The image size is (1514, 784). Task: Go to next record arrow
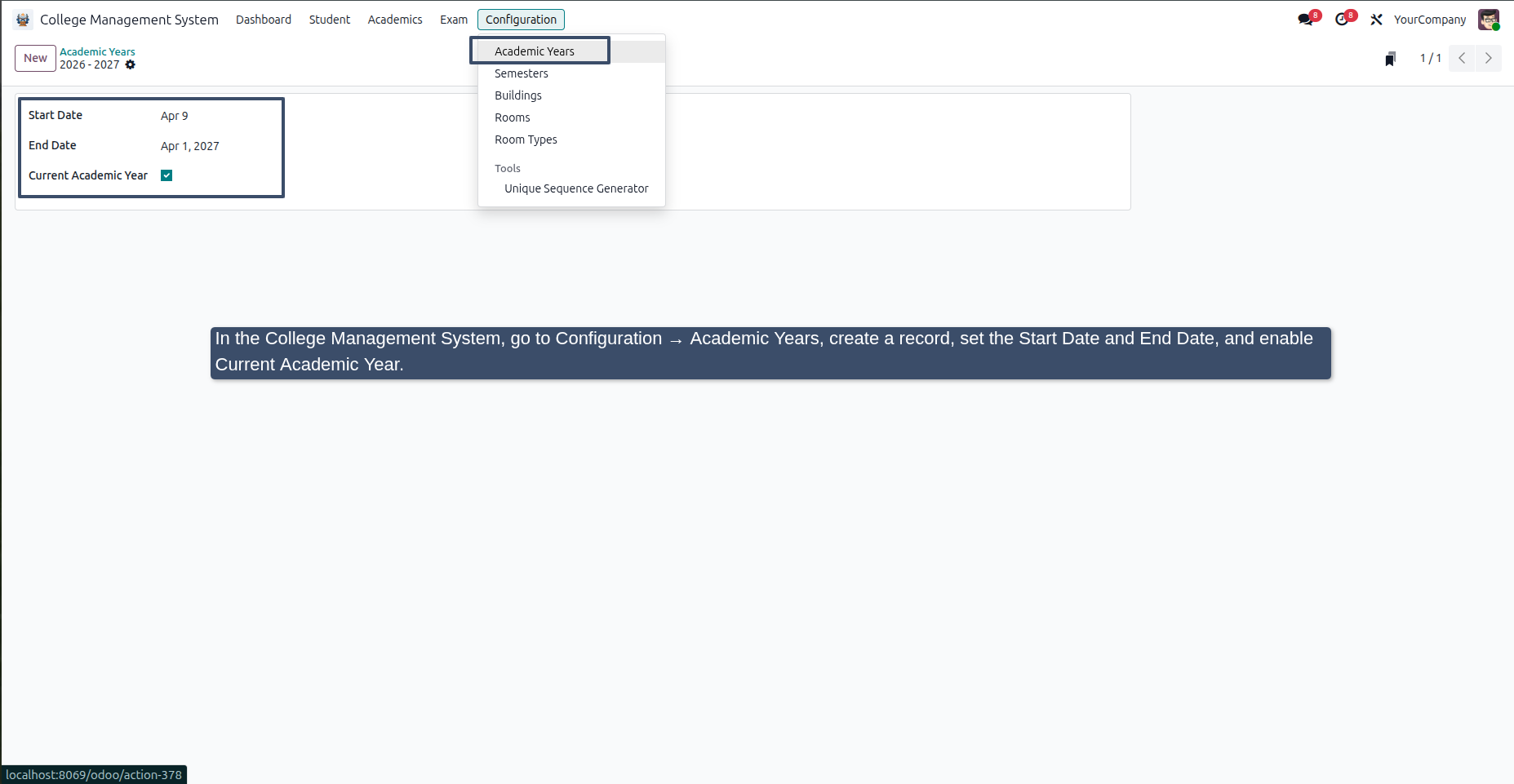[1488, 58]
